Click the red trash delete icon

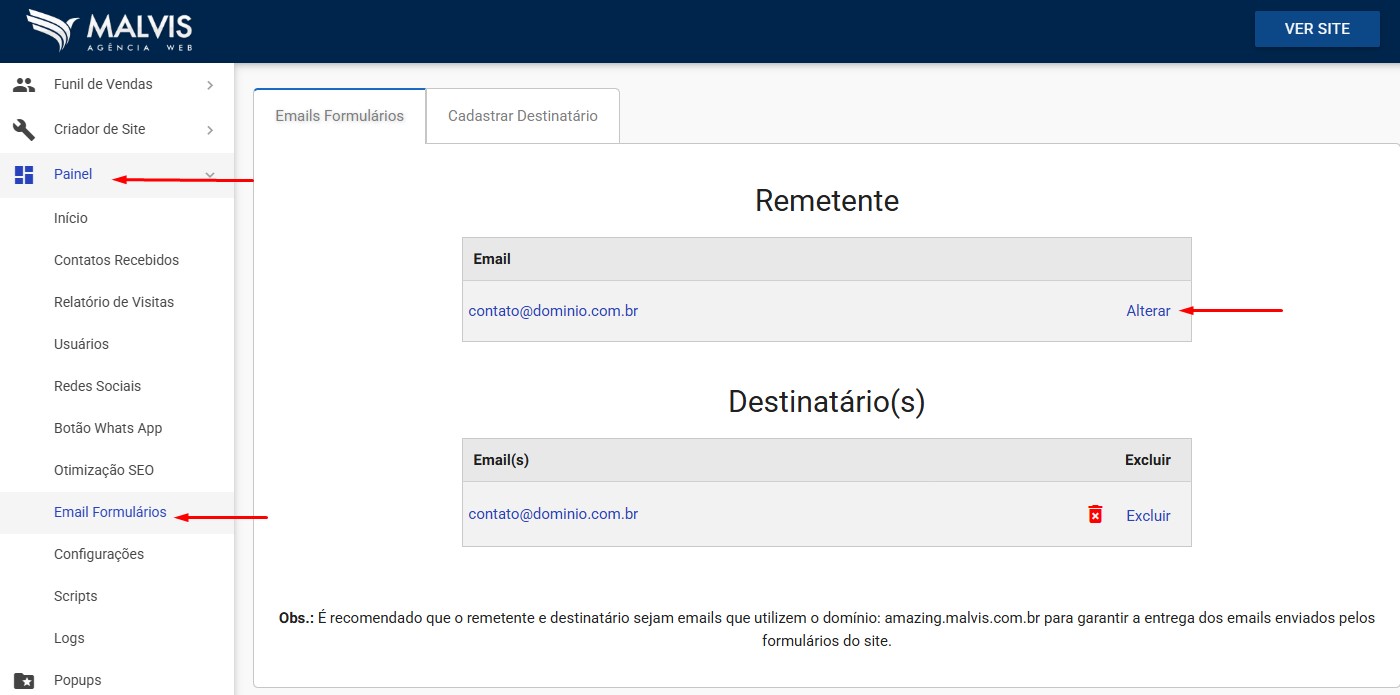click(x=1095, y=515)
